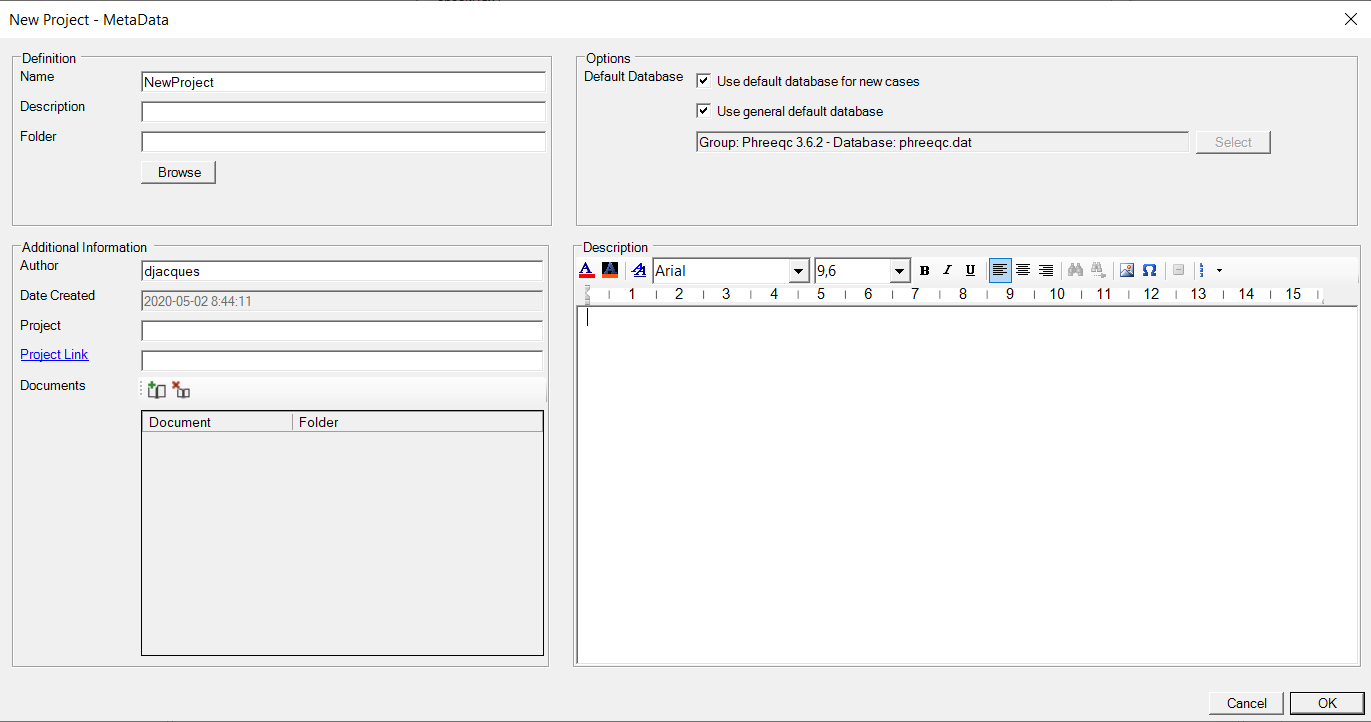Open the 9,6 font size dropdown
Viewport: 1371px width, 722px height.
899,271
